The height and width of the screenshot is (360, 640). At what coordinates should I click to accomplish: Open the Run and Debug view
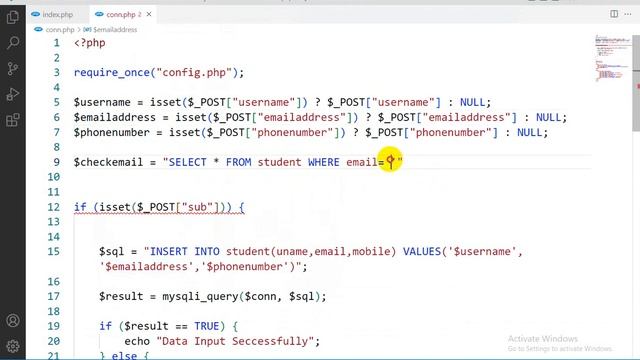tap(13, 94)
